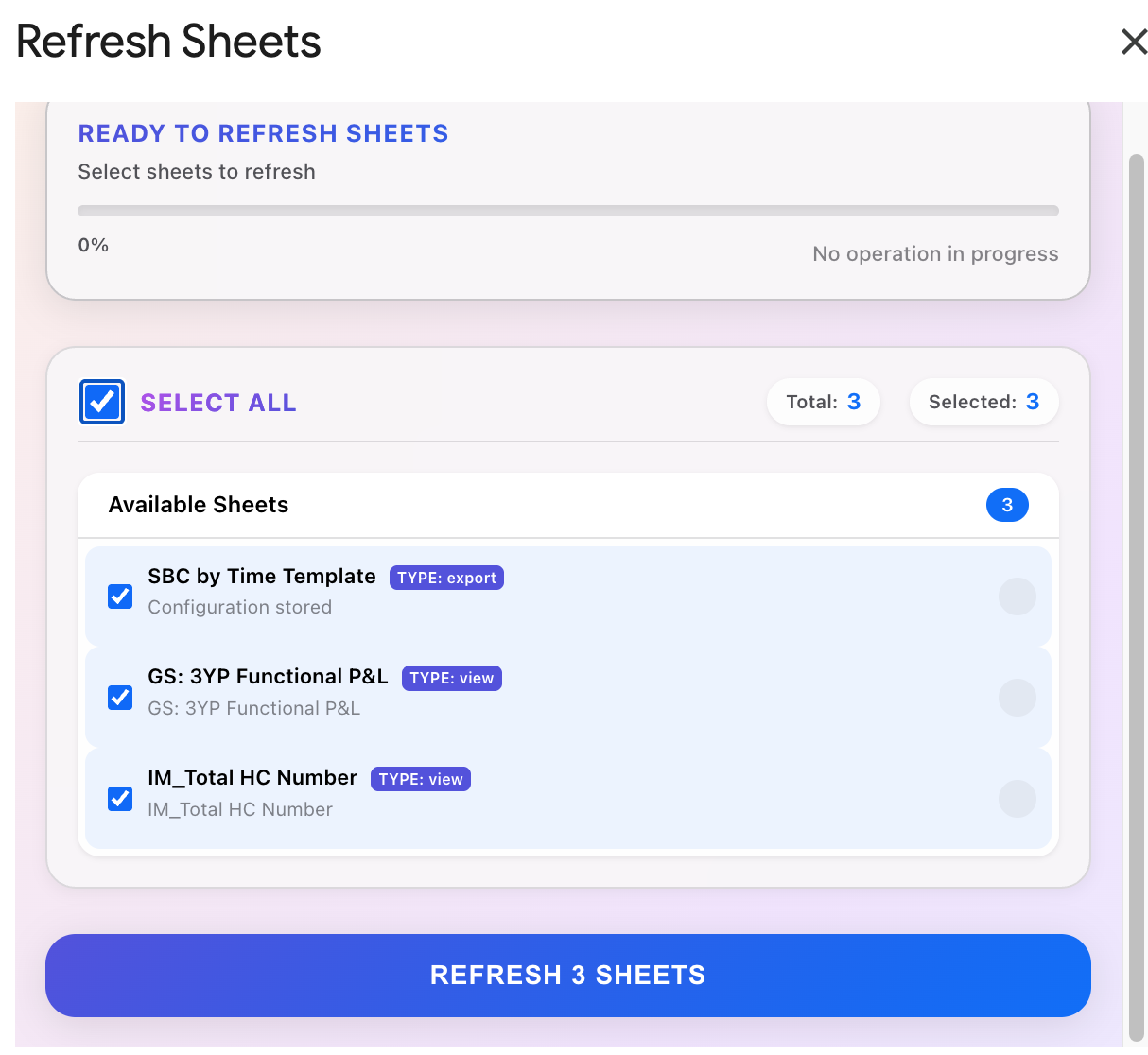Uncheck the GS: 3YP Functional P&L checkbox
This screenshot has width=1148, height=1055.
[120, 698]
